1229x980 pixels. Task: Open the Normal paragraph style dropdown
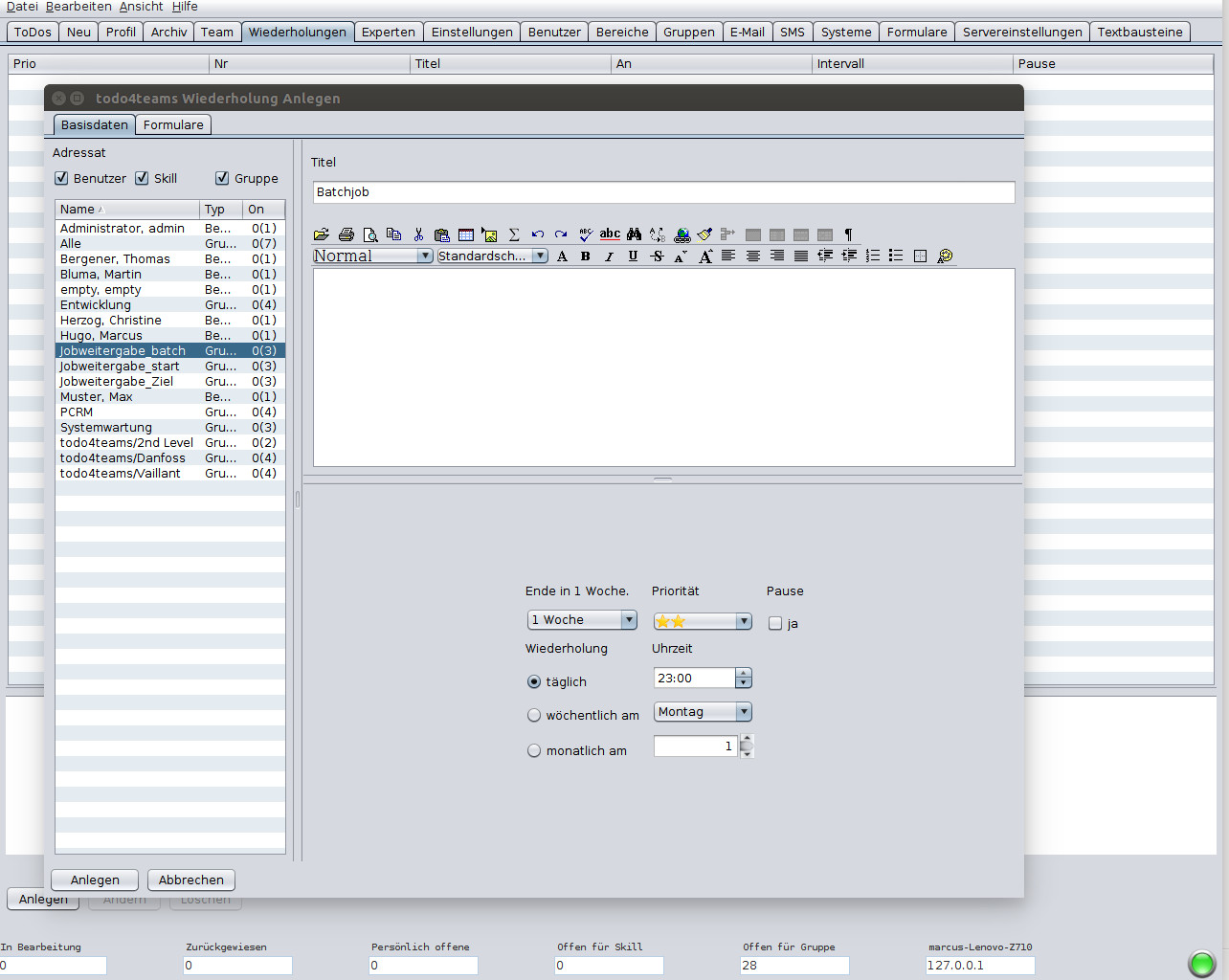coord(373,256)
